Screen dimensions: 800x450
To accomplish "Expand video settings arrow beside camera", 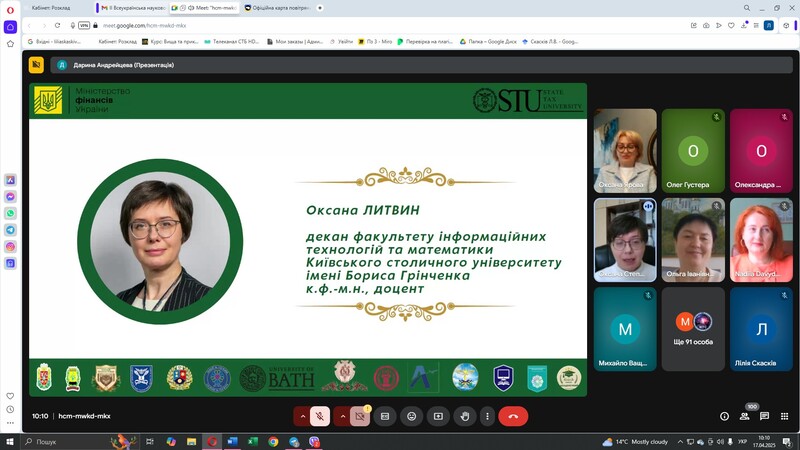I will pyautogui.click(x=342, y=416).
